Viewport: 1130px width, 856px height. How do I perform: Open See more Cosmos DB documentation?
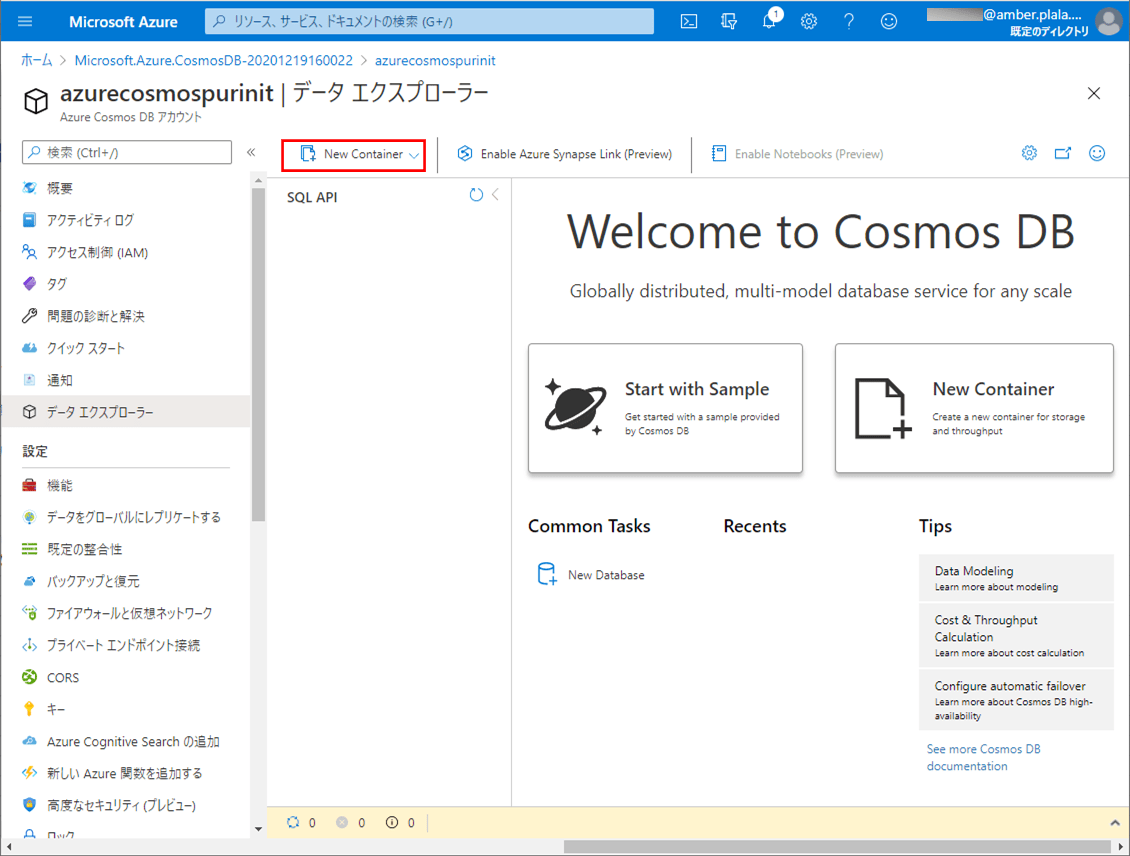[x=983, y=757]
